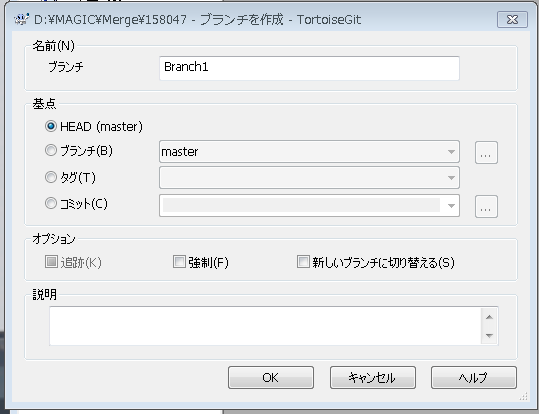The height and width of the screenshot is (414, 539).
Task: Click the OK button
Action: [x=271, y=378]
